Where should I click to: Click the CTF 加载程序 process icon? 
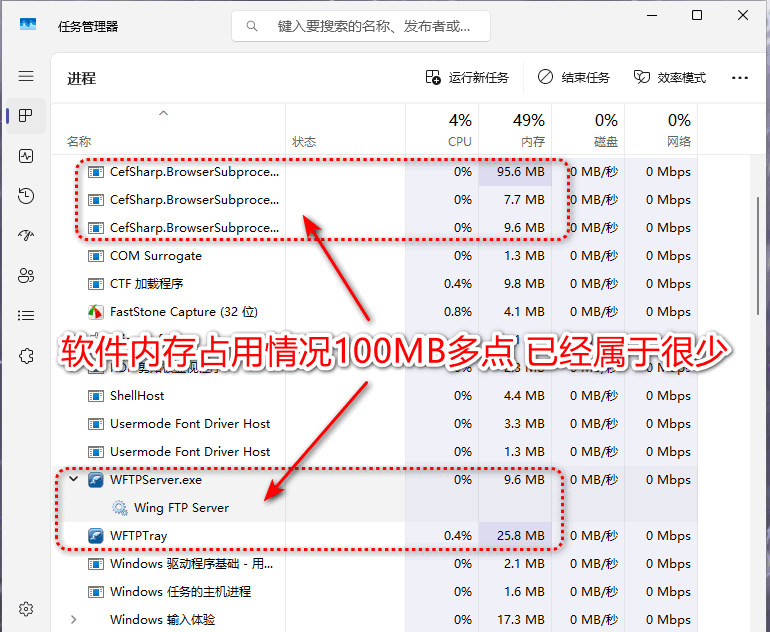95,284
